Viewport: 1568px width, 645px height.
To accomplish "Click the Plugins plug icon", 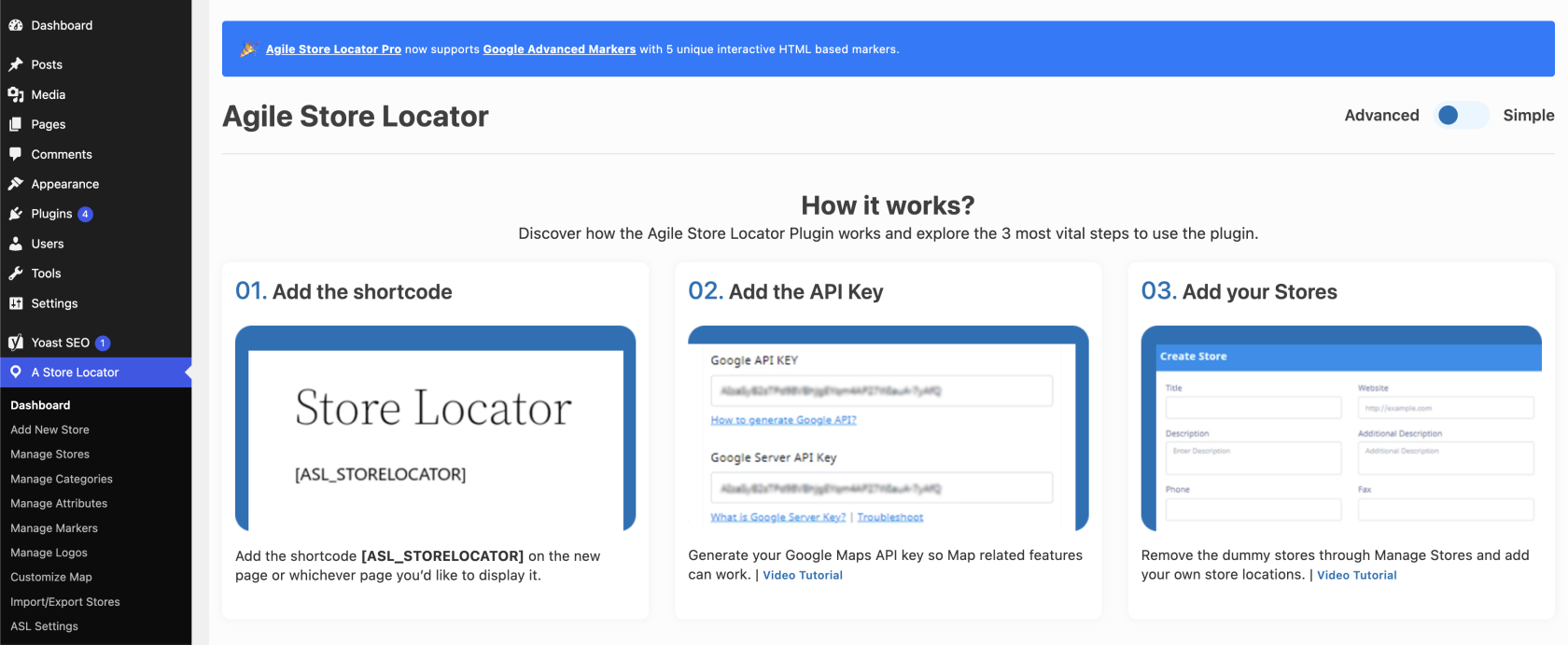I will 16,214.
